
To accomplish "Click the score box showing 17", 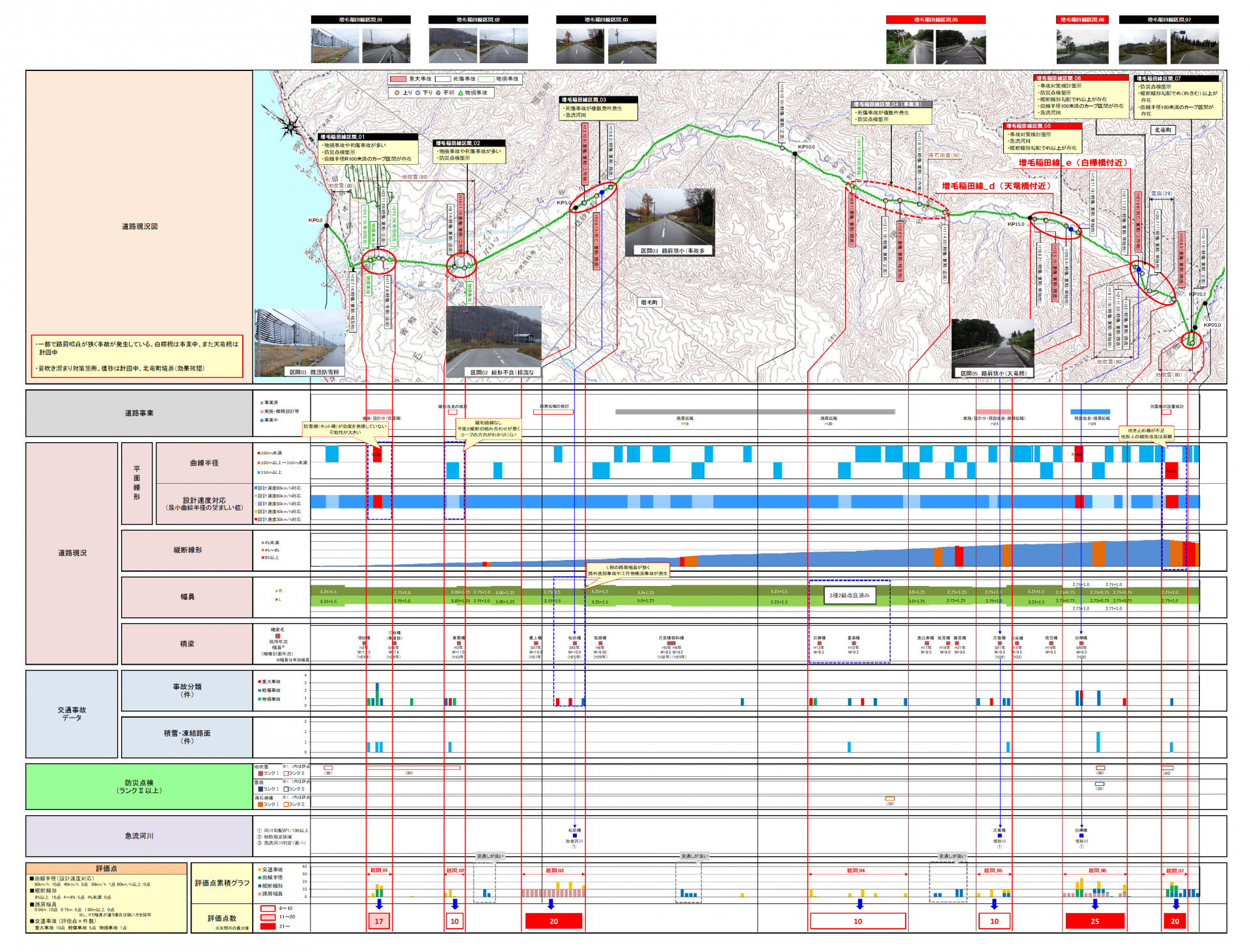I will click(x=379, y=921).
